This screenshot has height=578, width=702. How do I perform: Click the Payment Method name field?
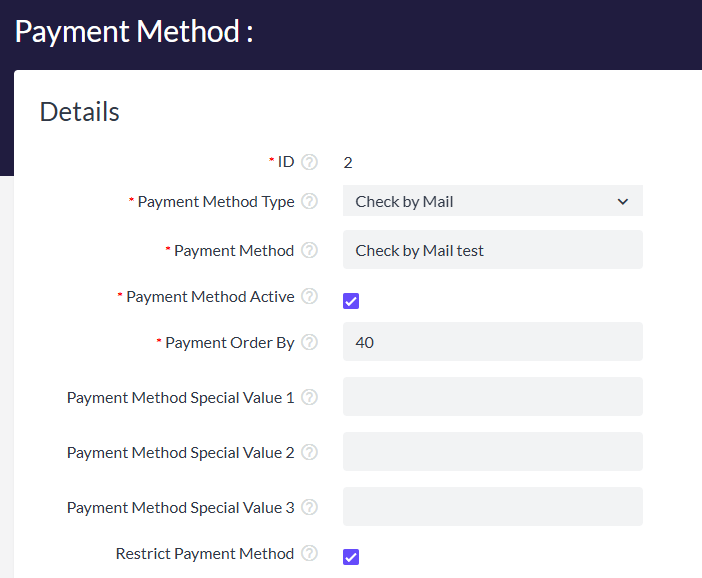click(492, 250)
